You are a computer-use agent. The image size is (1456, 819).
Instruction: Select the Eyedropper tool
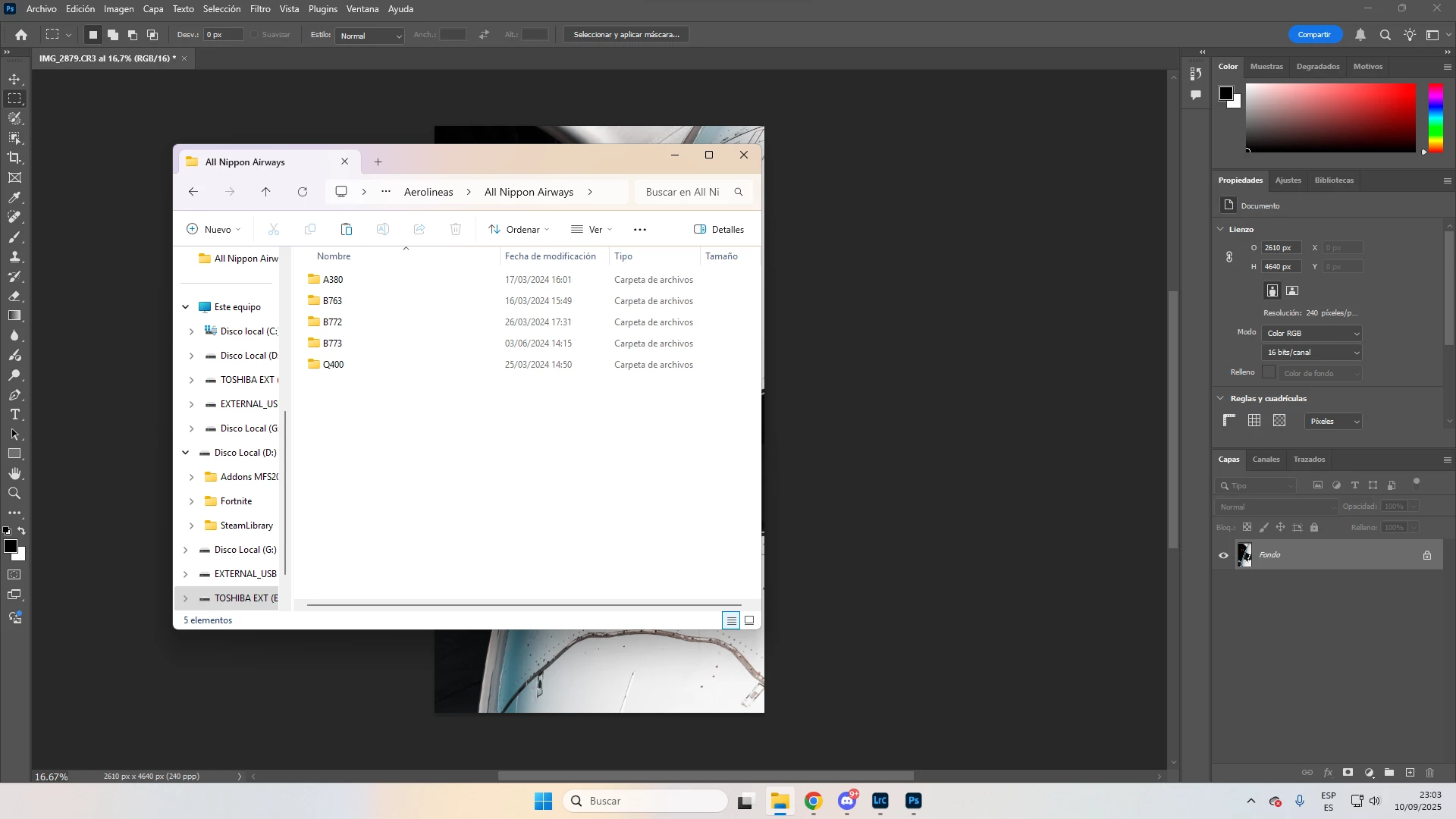tap(14, 198)
